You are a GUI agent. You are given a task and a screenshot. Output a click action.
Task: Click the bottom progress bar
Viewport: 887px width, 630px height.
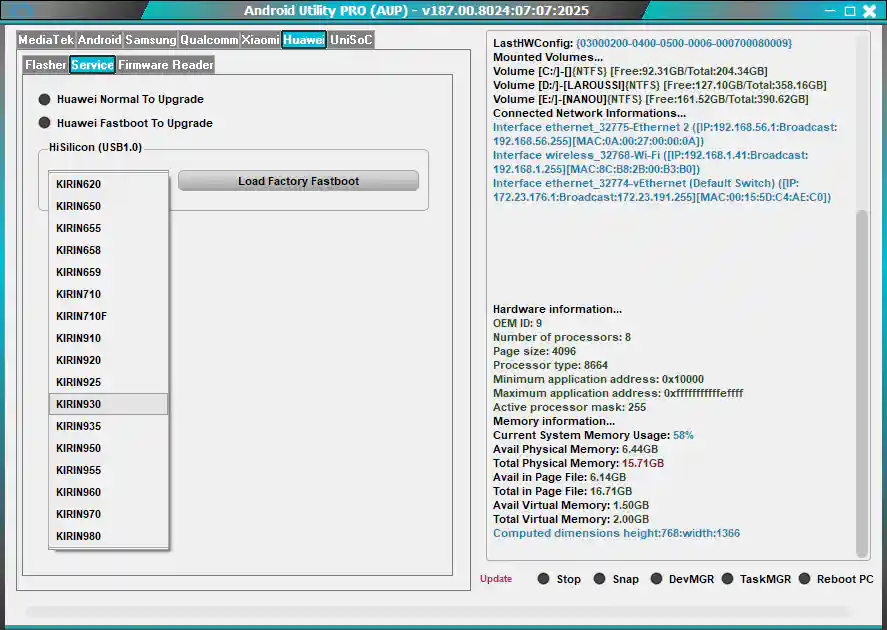[438, 611]
